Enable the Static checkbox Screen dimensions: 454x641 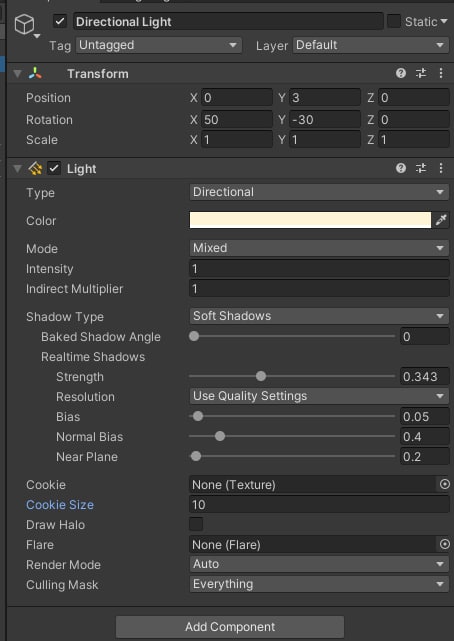coord(394,21)
